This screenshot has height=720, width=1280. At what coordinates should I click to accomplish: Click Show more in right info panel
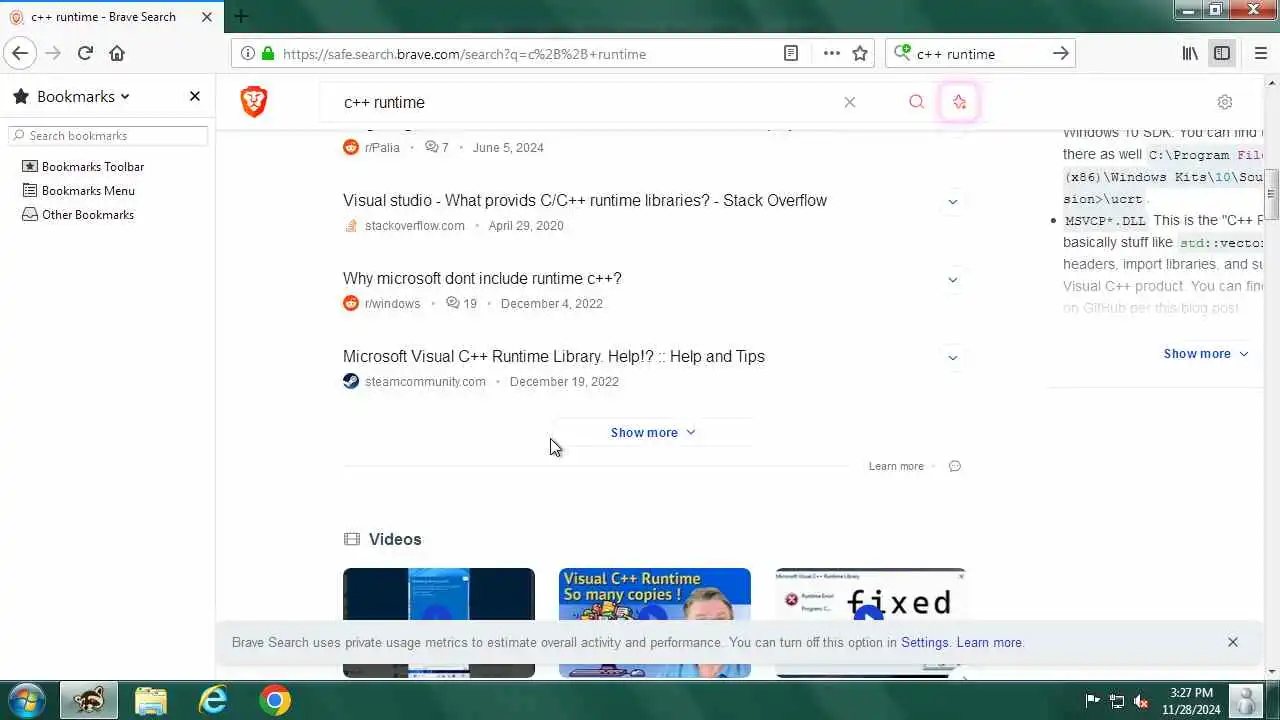click(1206, 353)
